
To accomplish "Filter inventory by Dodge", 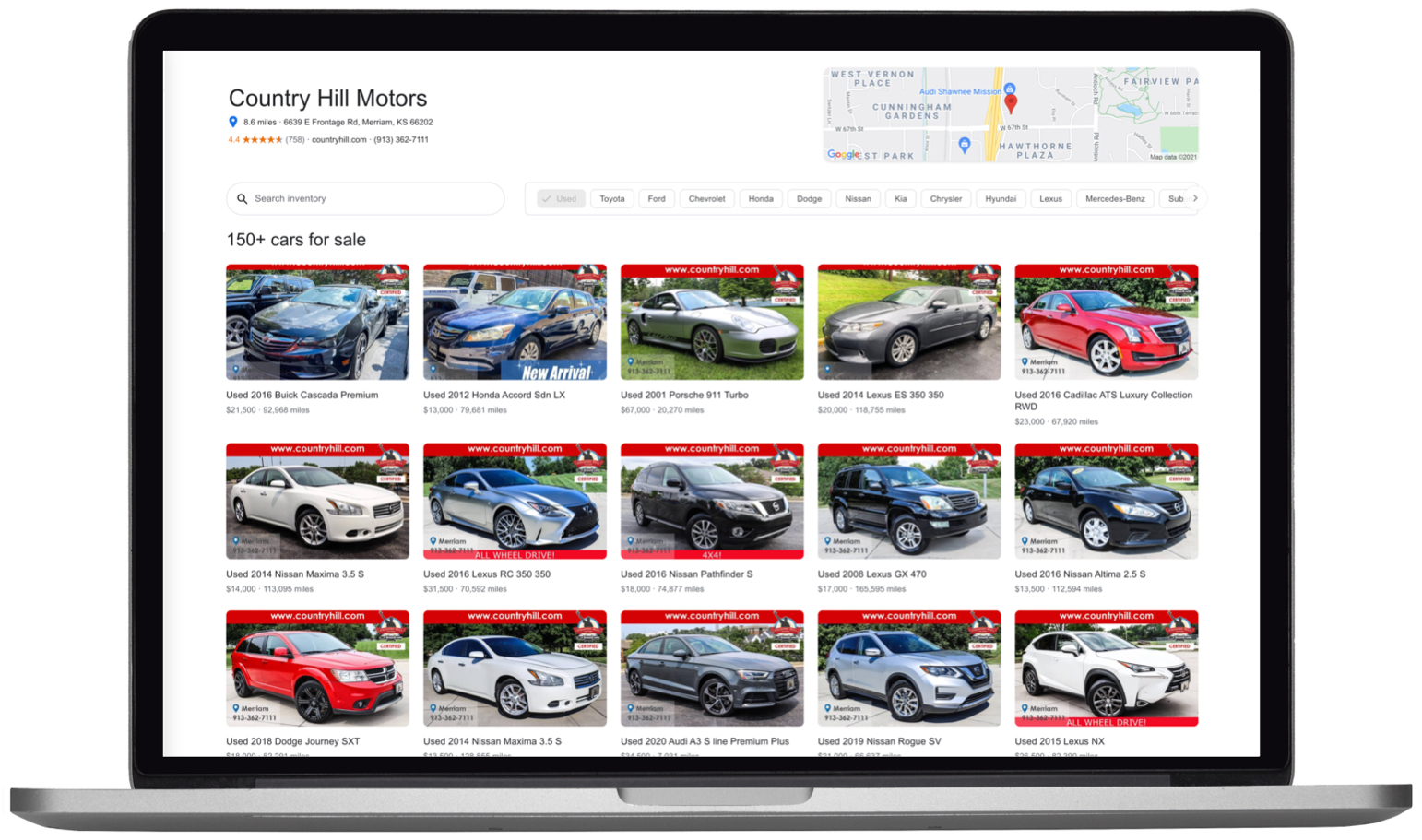I will point(809,198).
